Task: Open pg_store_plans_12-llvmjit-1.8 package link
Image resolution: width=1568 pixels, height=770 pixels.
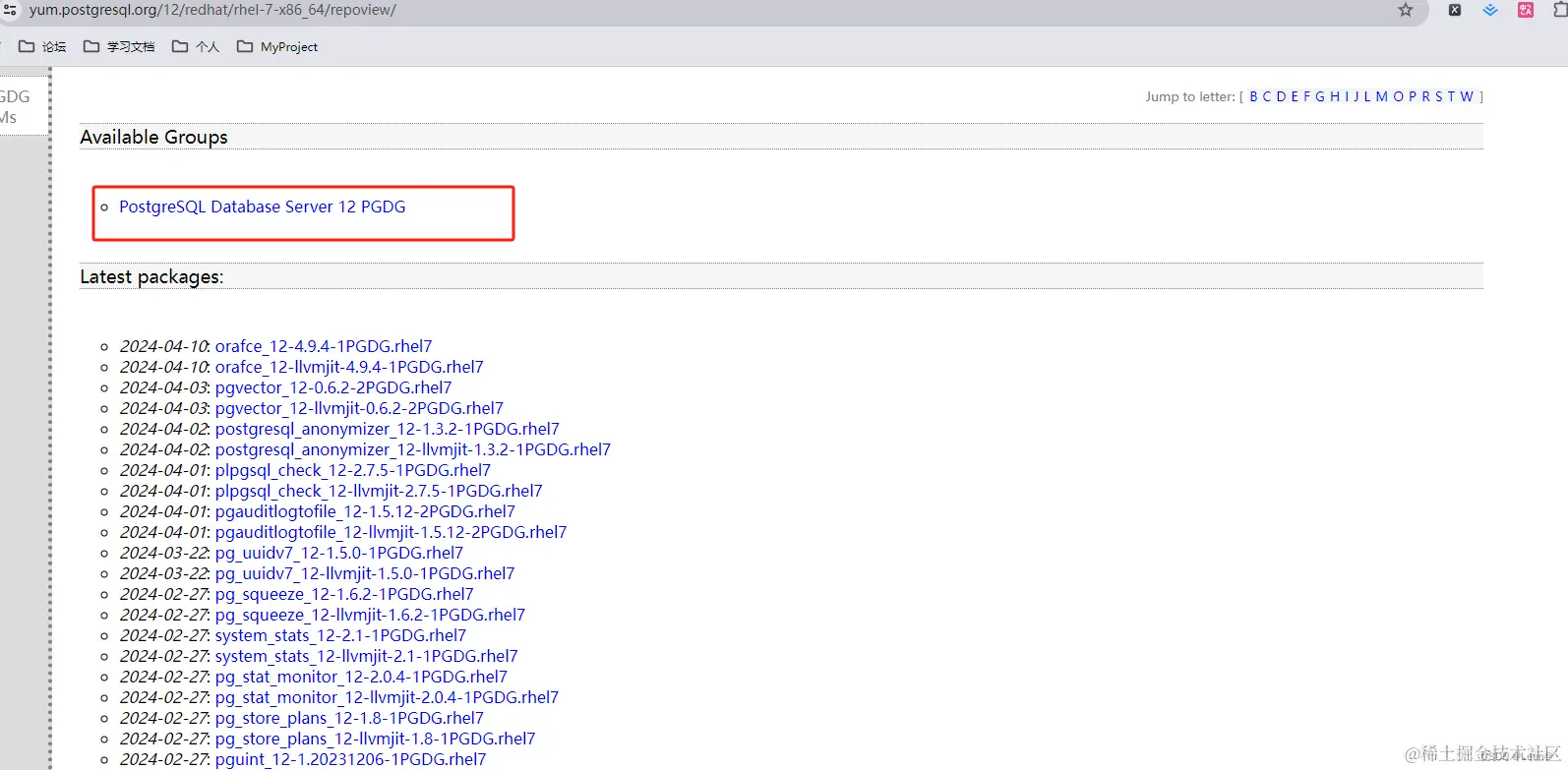Action: click(375, 739)
